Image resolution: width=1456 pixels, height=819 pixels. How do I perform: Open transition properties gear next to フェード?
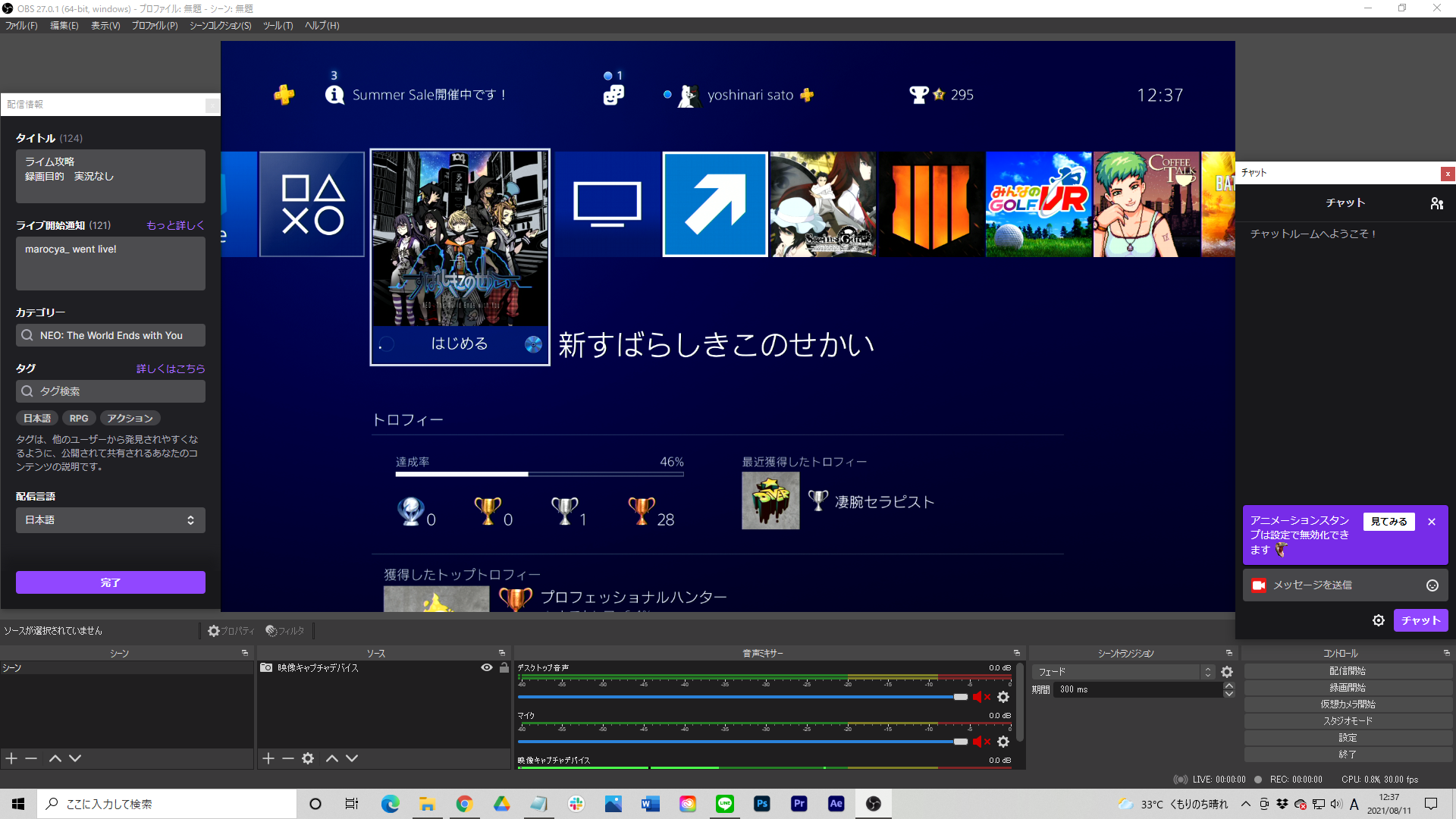pyautogui.click(x=1227, y=672)
